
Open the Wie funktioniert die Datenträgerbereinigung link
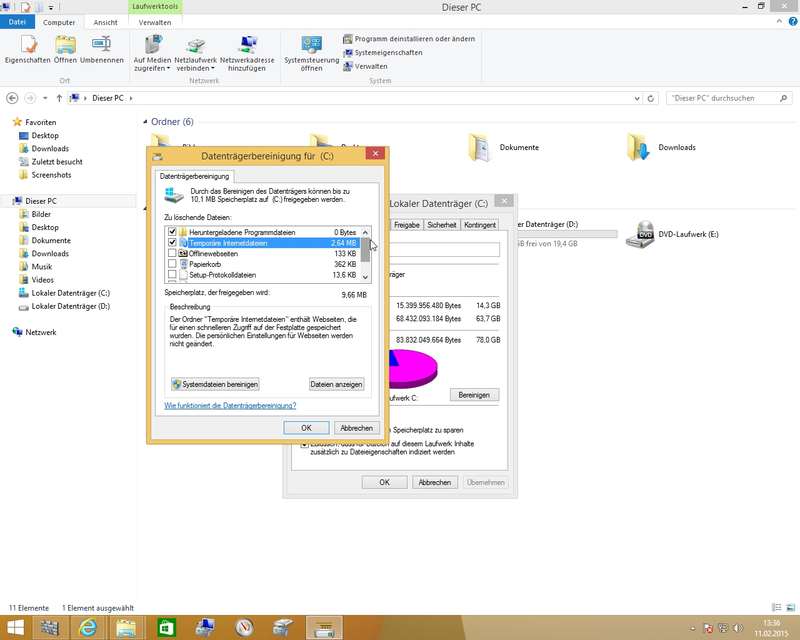230,405
